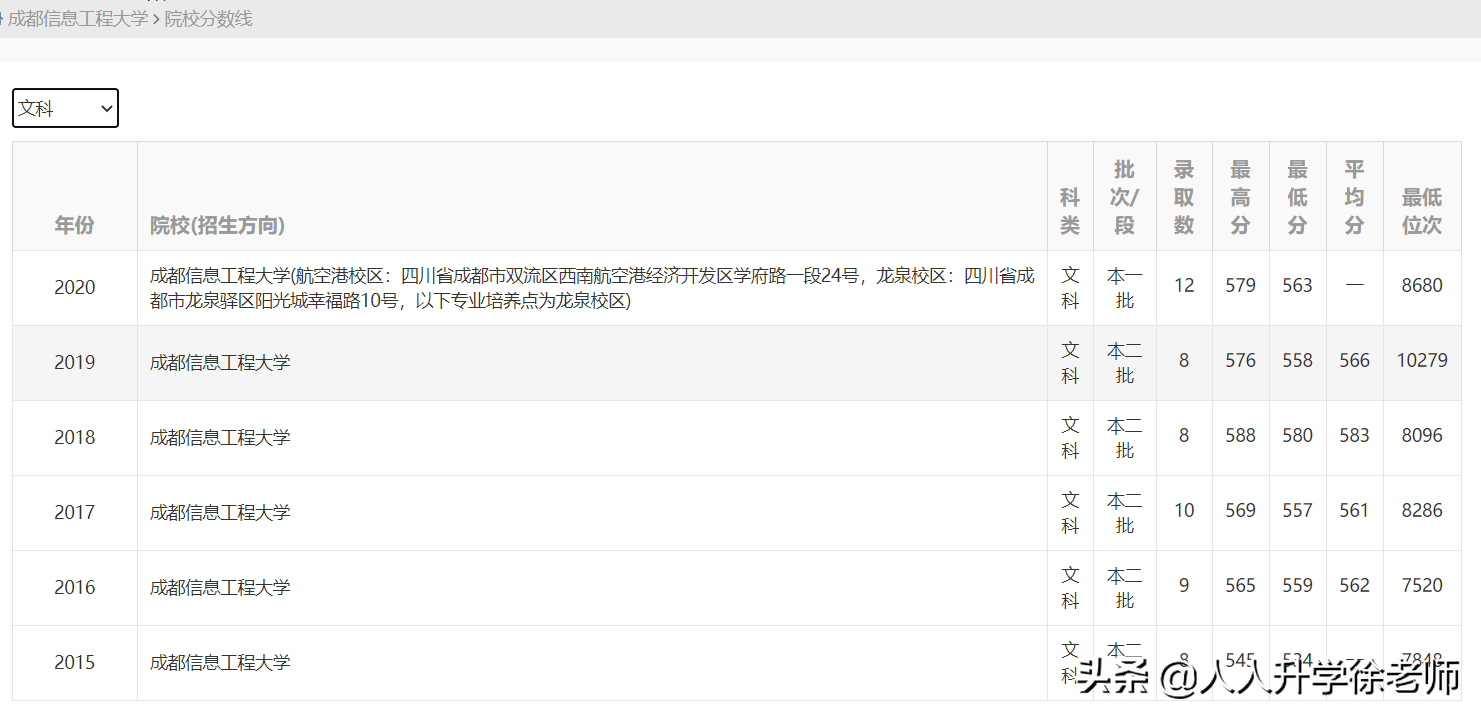Select 成都信息工程大学 in the 2015 row
The width and height of the screenshot is (1481, 717).
(x=220, y=662)
